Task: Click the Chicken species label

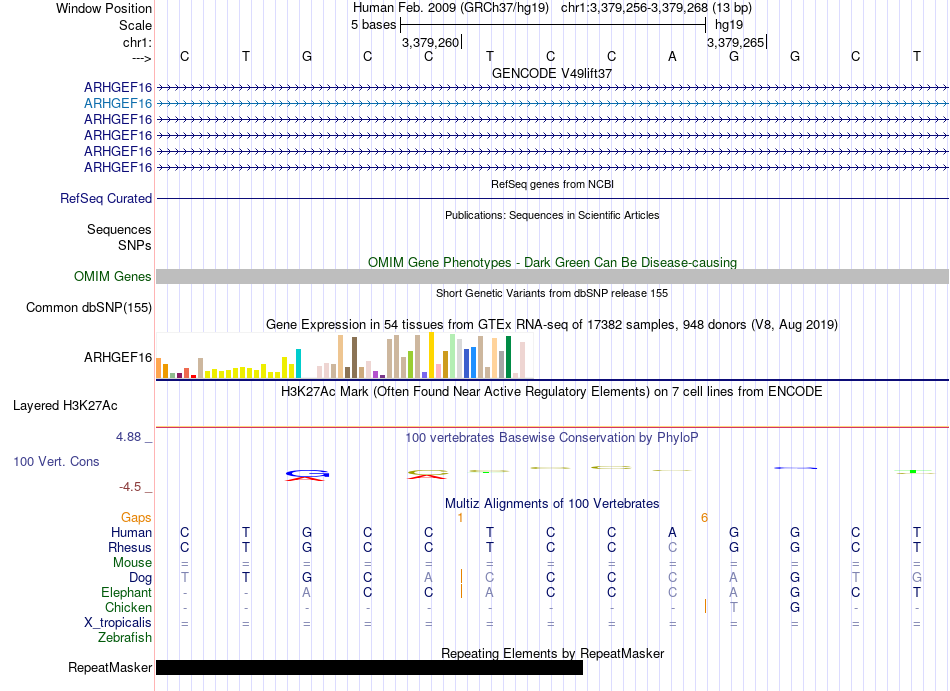Action: (128, 607)
